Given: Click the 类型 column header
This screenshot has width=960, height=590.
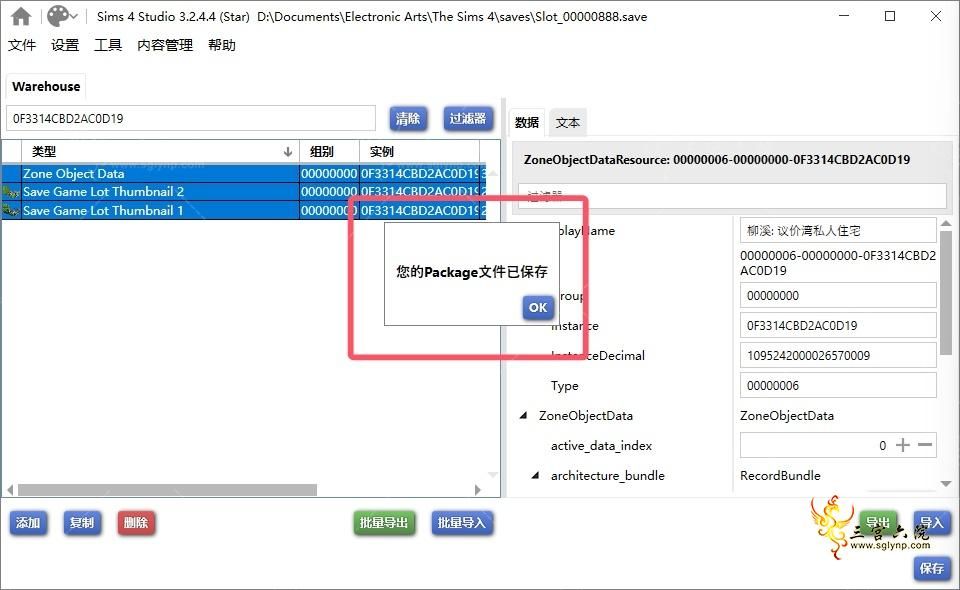Looking at the screenshot, I should click(160, 152).
